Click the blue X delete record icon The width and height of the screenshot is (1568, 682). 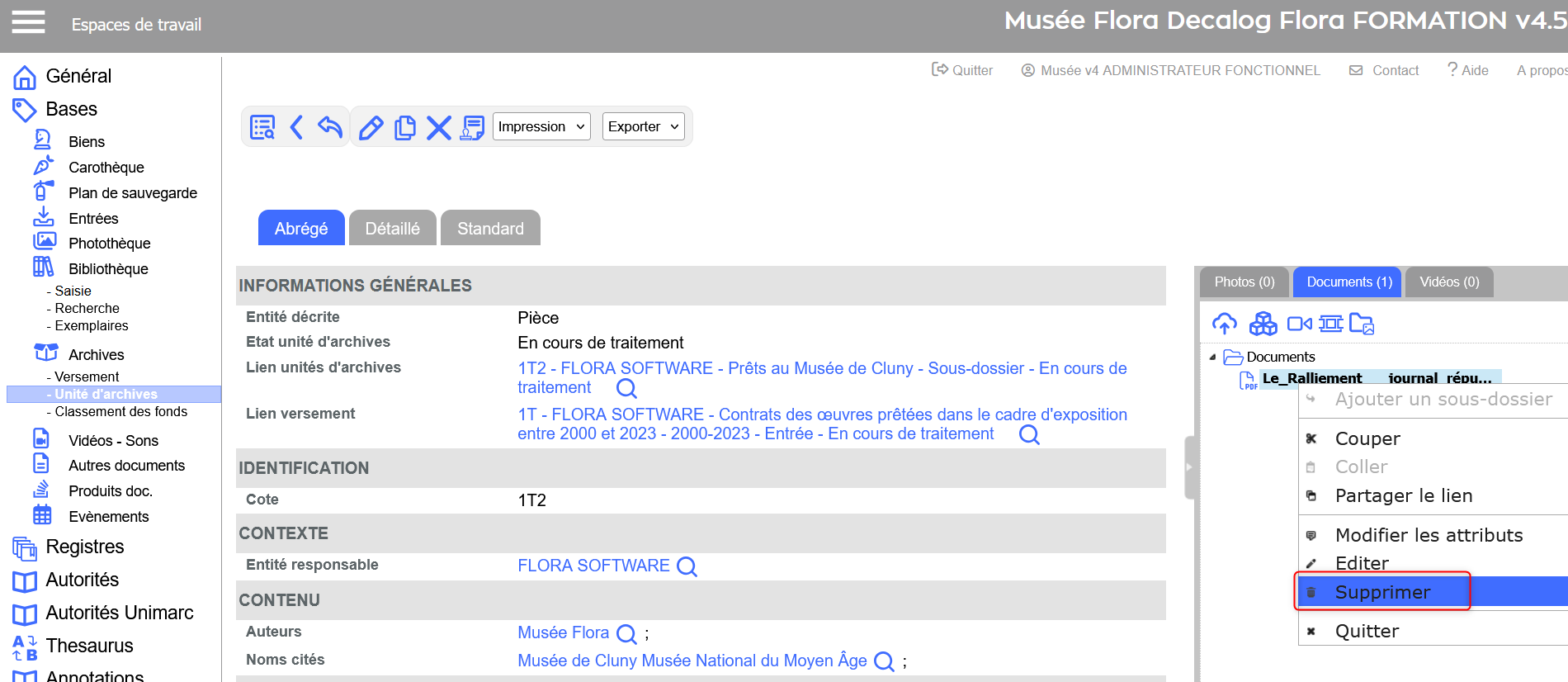pyautogui.click(x=438, y=127)
